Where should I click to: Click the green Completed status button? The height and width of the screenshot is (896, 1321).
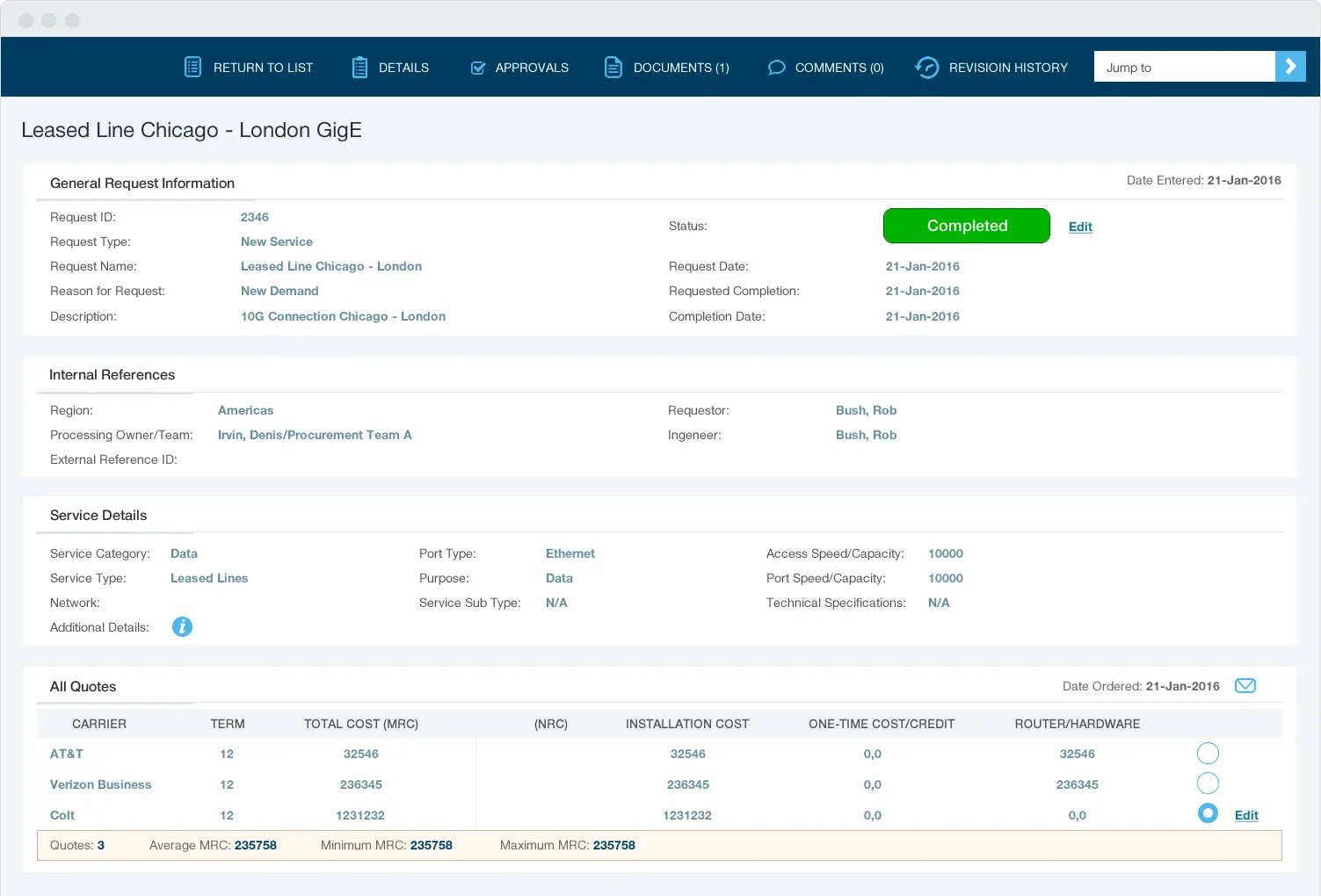[x=966, y=226]
